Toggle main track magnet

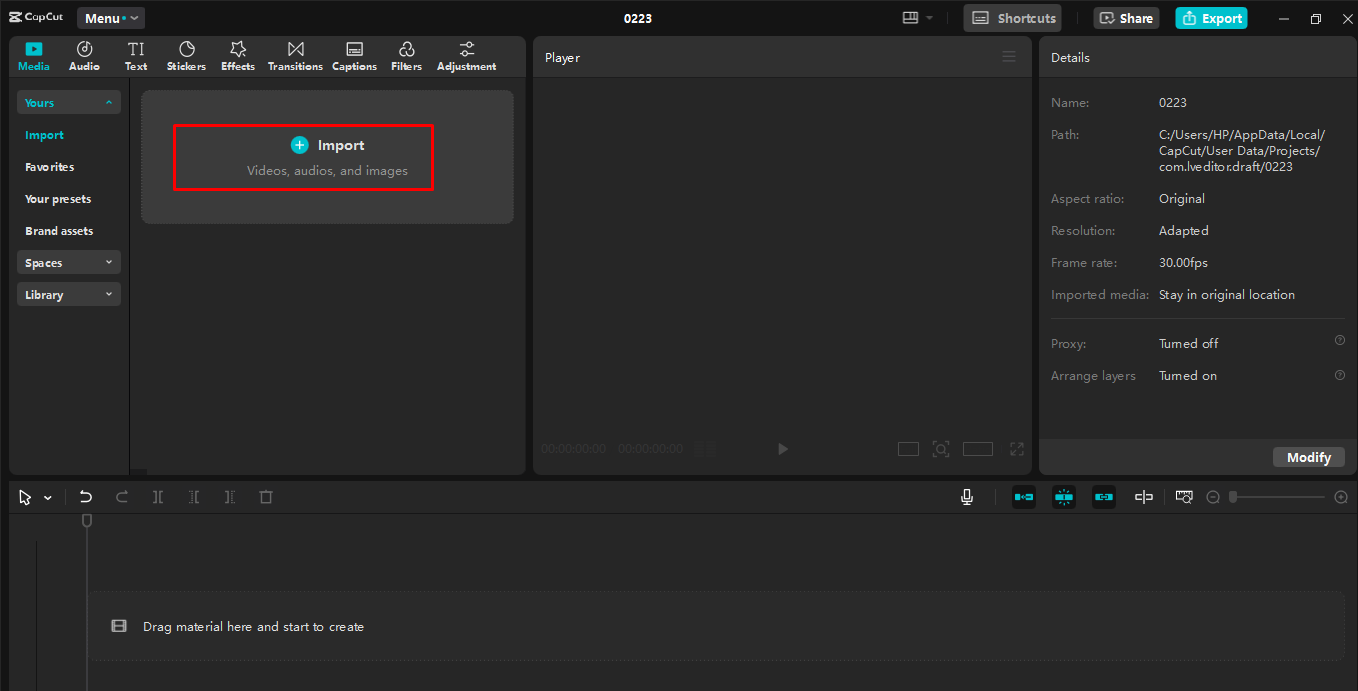[x=1024, y=497]
